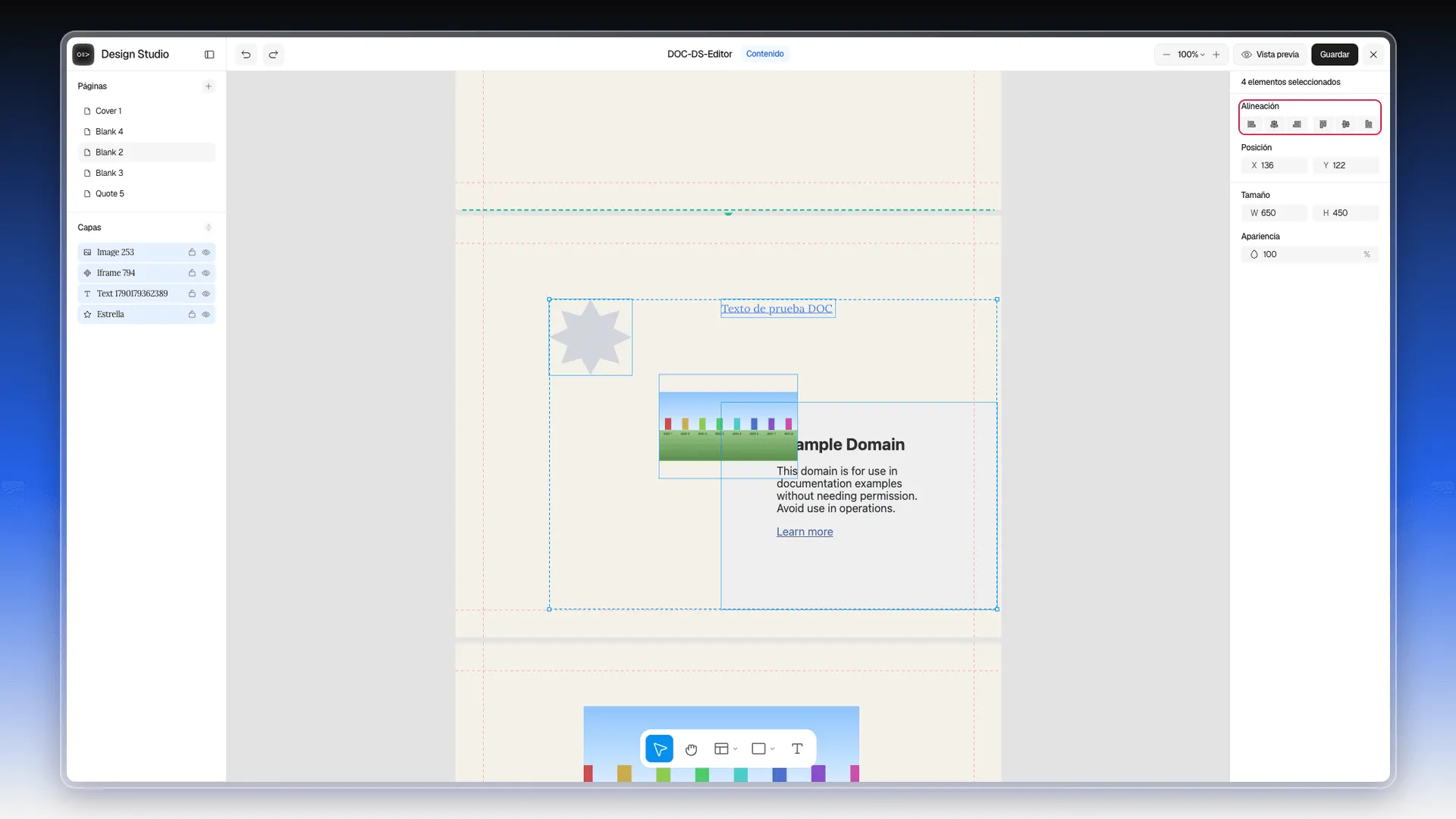Screen dimensions: 1456x819
Task: Select the hand pan tool
Action: [691, 749]
